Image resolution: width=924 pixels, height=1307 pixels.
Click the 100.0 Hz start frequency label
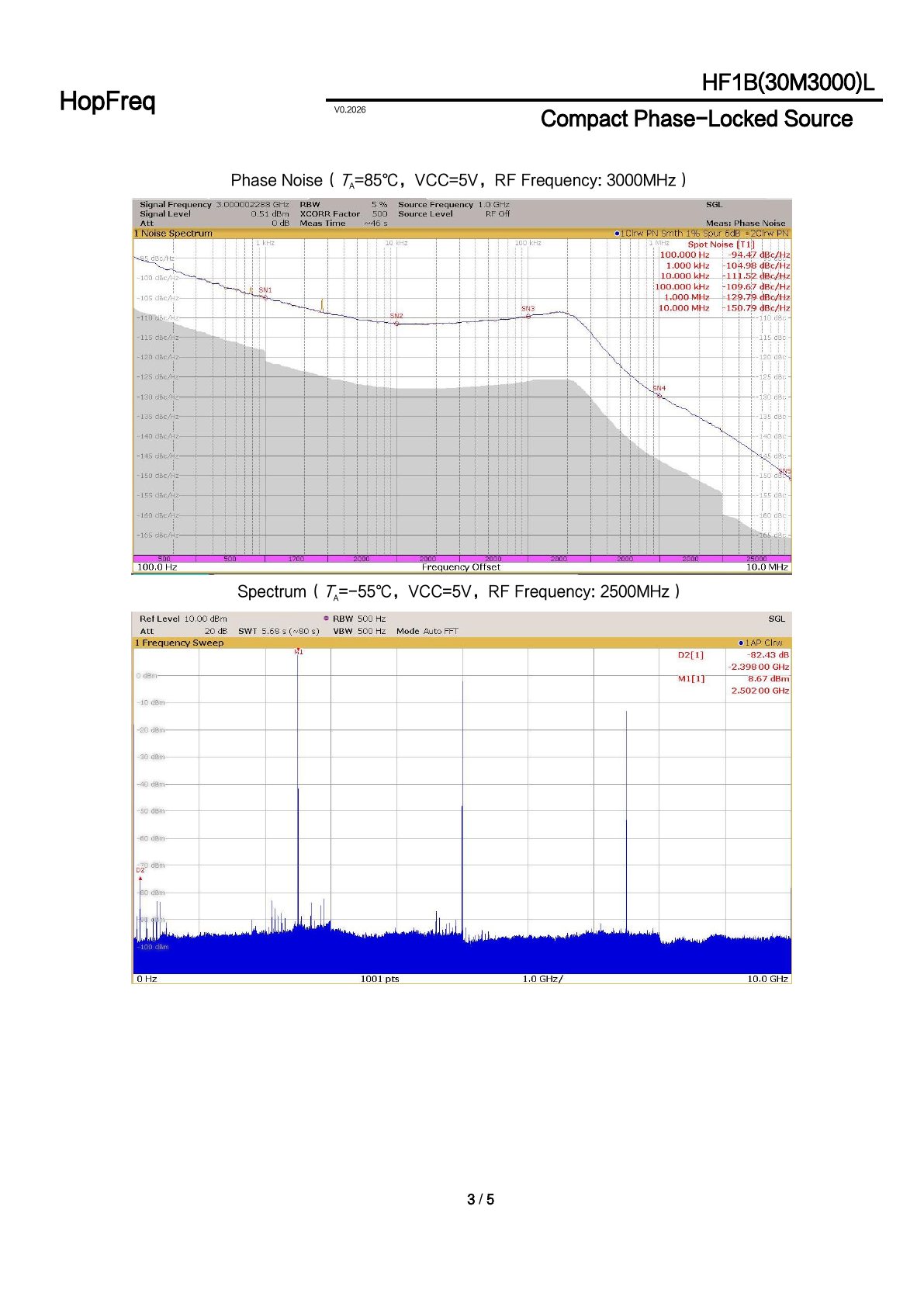(157, 567)
